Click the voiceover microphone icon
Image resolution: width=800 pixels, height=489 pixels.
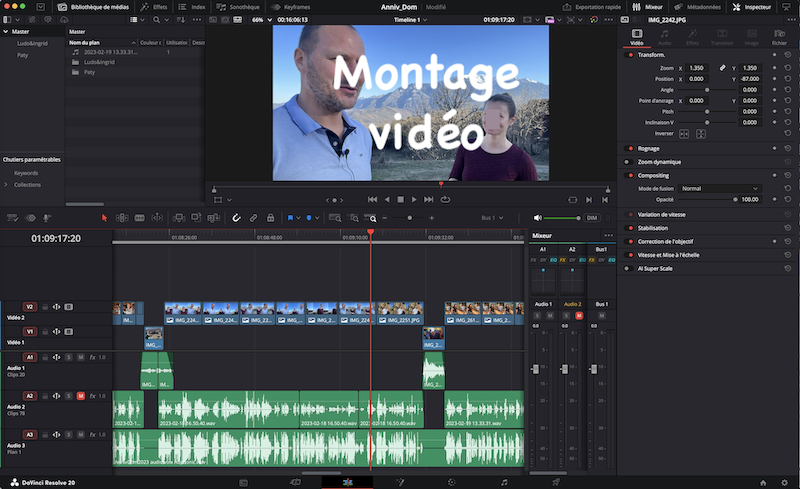point(46,218)
